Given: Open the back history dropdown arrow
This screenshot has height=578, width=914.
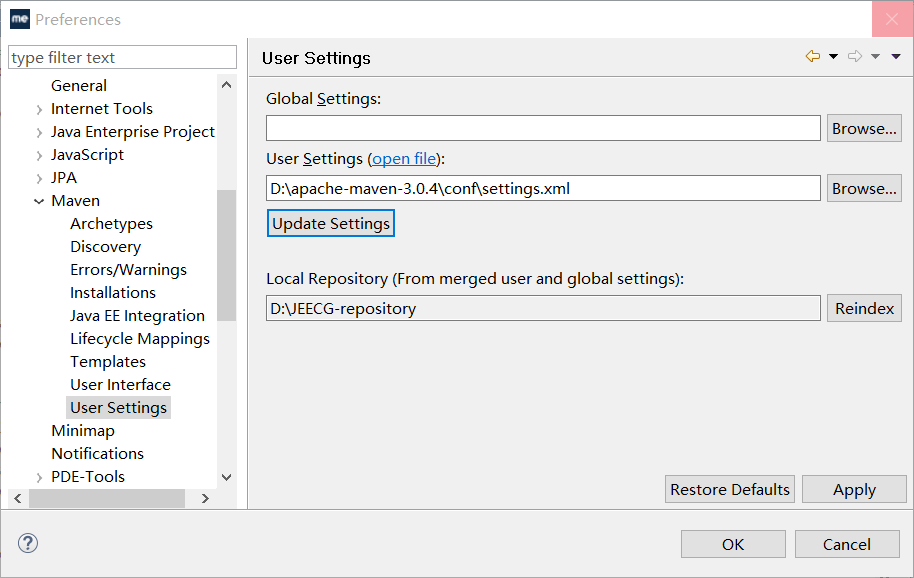Looking at the screenshot, I should coord(834,57).
